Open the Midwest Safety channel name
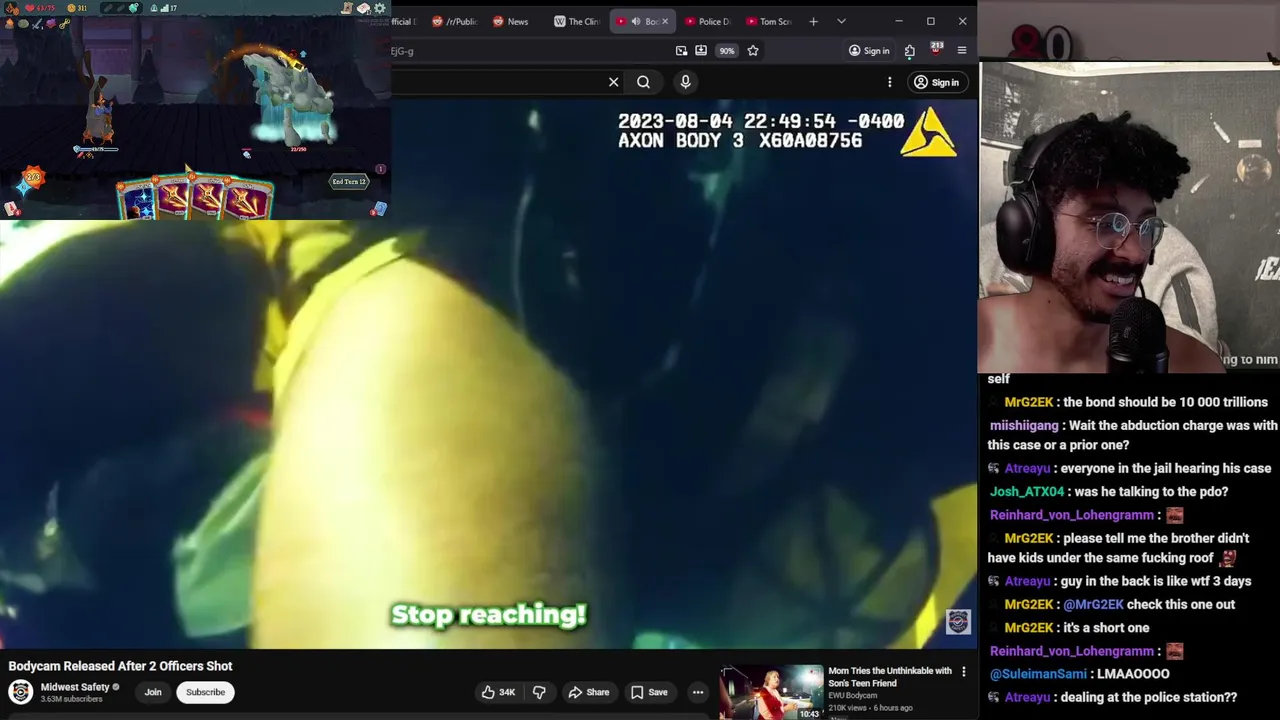Viewport: 1280px width, 720px height. [75, 687]
